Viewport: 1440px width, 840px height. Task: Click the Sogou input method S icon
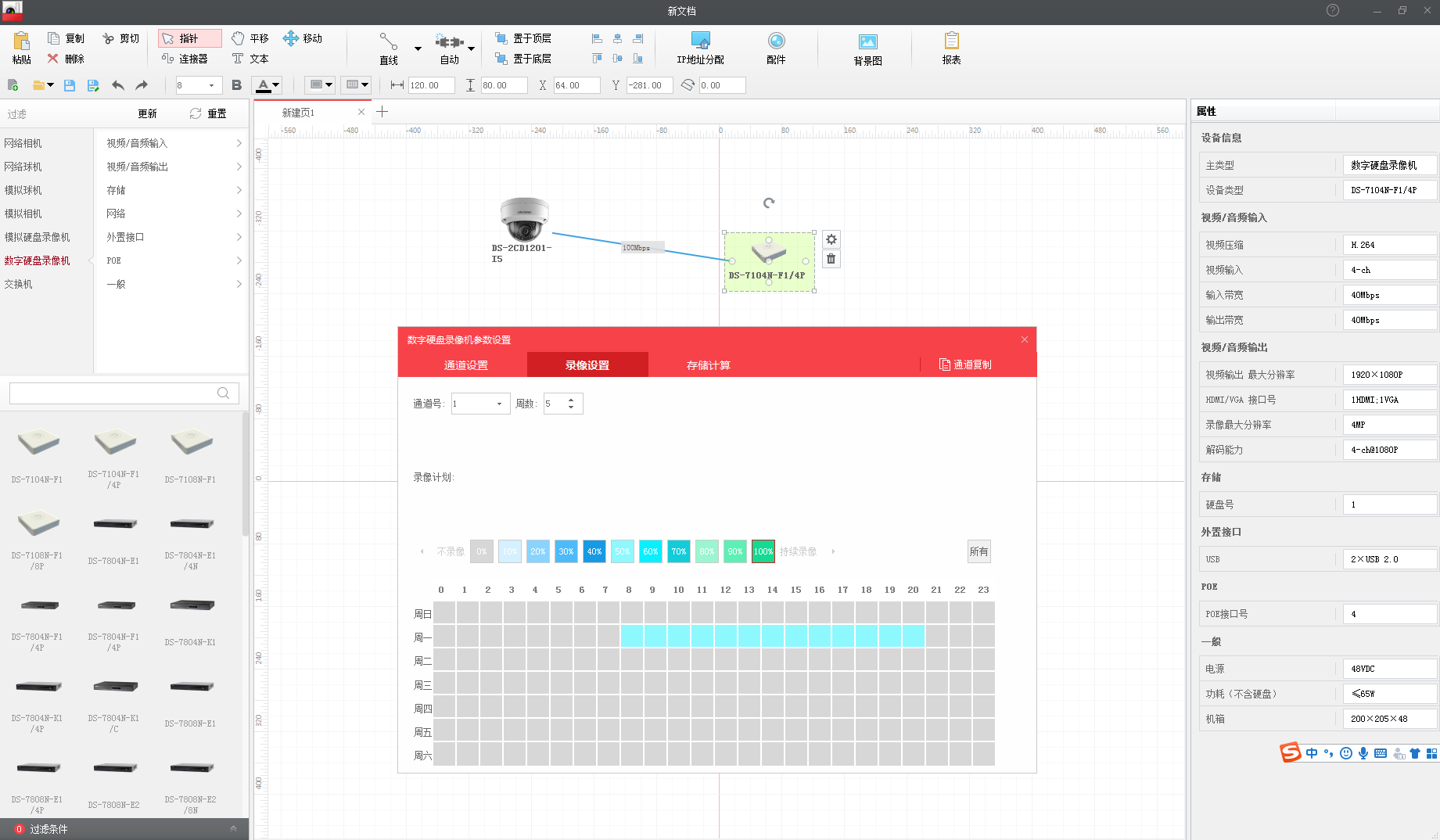tap(1290, 752)
